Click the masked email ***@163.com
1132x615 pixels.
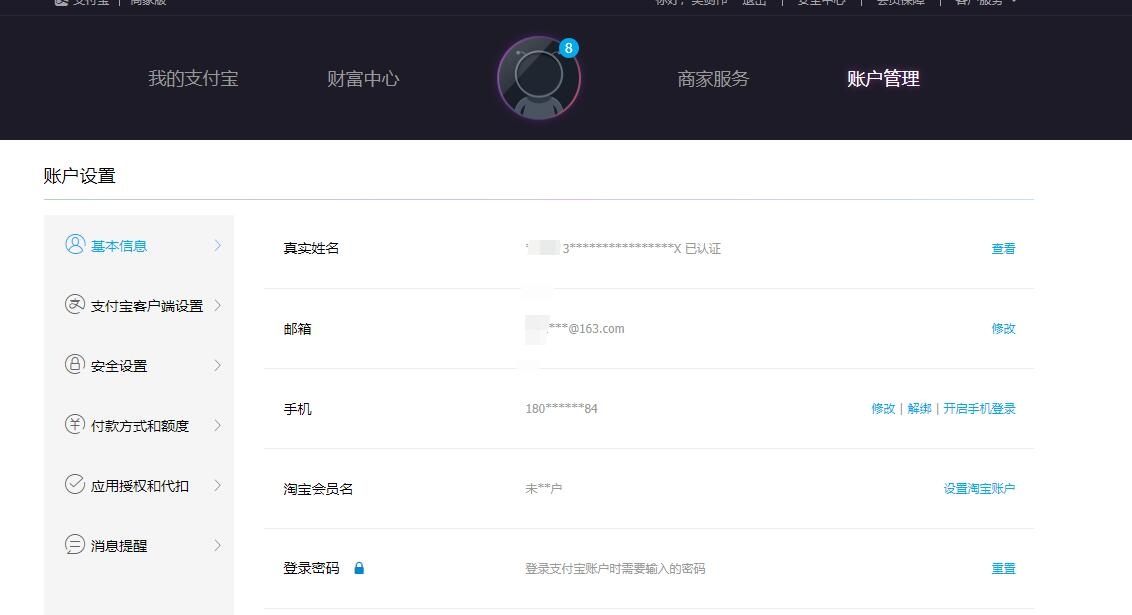[x=586, y=328]
